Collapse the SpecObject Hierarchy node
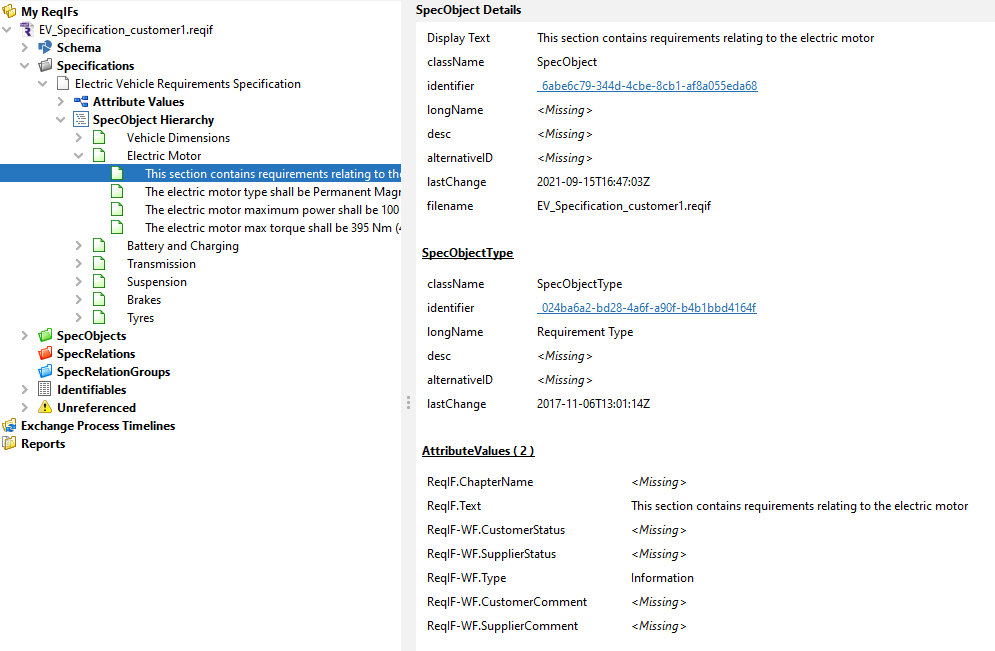 tap(61, 120)
